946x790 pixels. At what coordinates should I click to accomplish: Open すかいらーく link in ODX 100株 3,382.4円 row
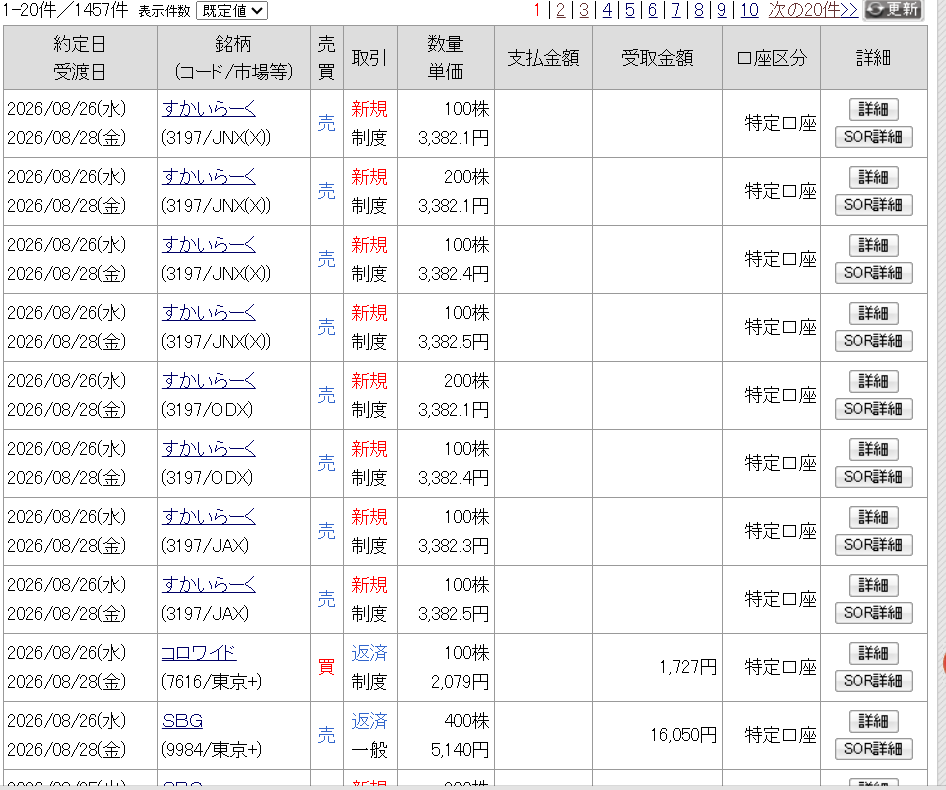click(209, 448)
